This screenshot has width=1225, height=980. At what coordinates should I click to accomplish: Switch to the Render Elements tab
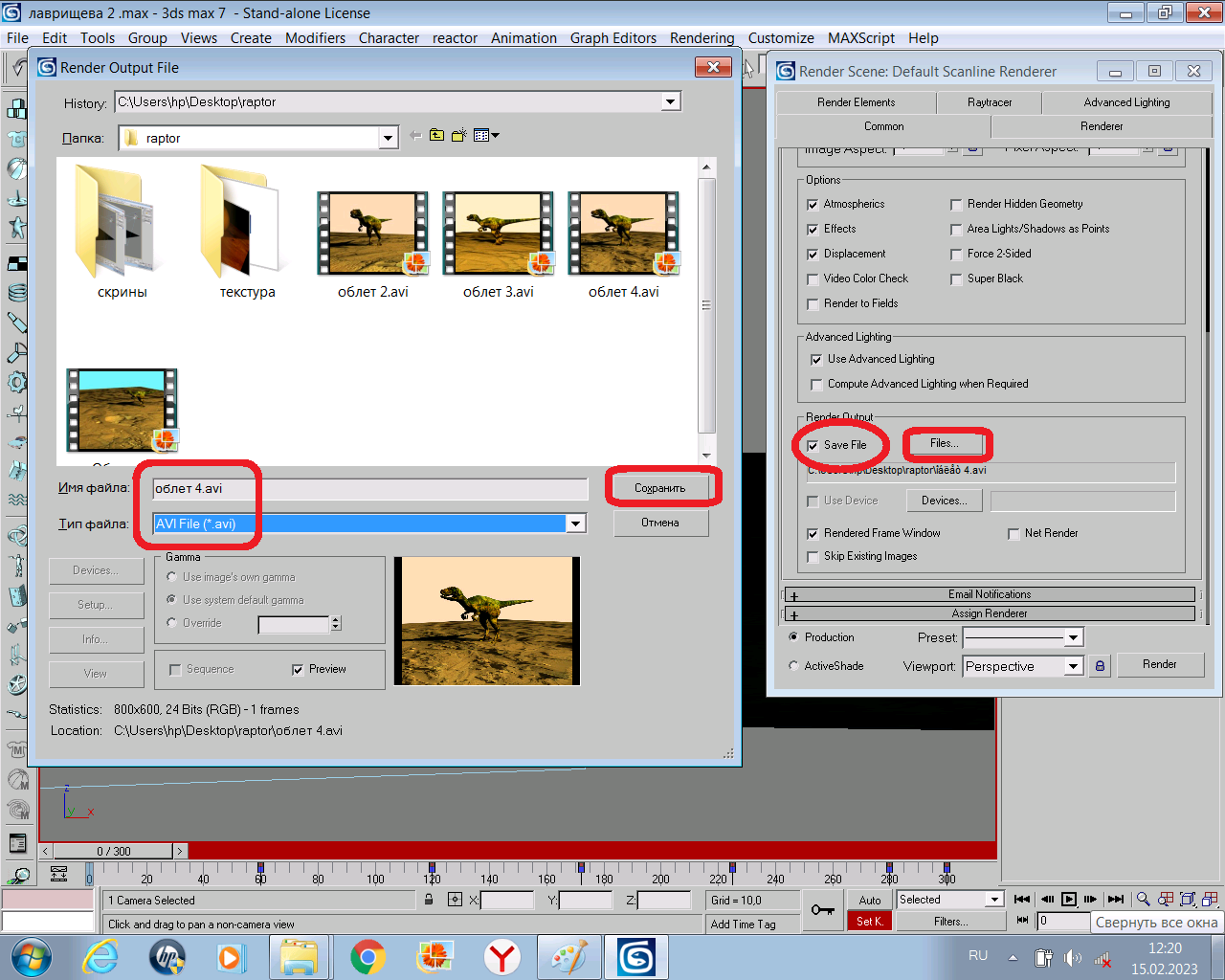[857, 102]
